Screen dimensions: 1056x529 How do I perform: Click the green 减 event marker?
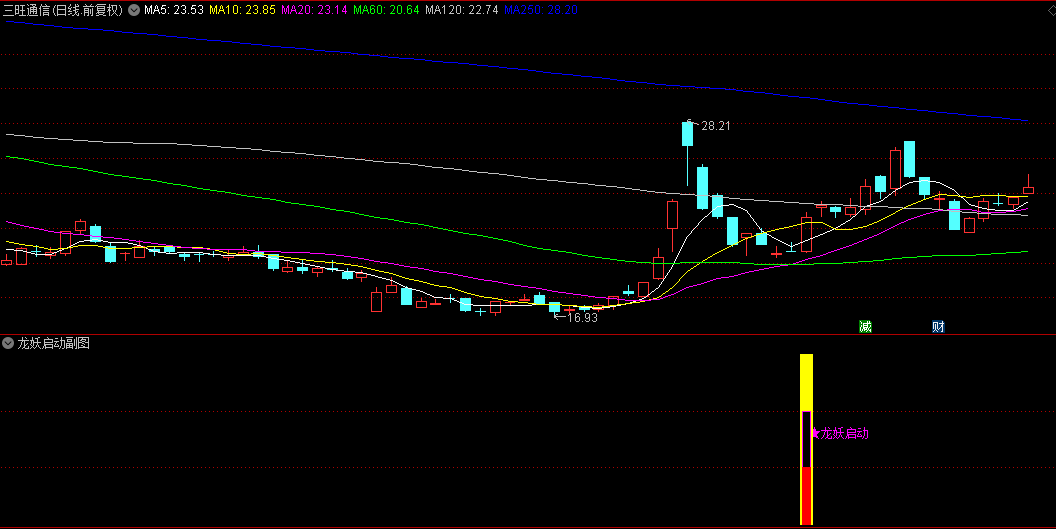[x=865, y=327]
